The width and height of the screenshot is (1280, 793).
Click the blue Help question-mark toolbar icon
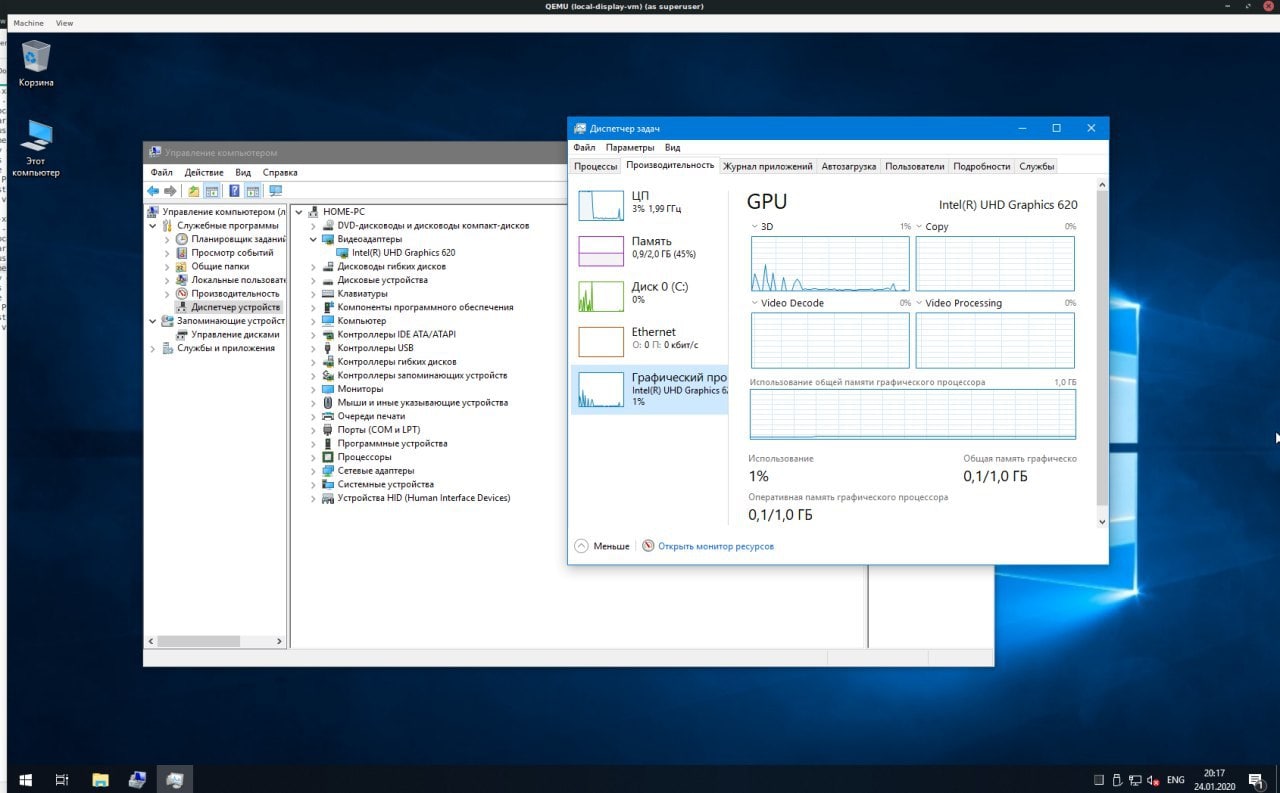pyautogui.click(x=234, y=191)
